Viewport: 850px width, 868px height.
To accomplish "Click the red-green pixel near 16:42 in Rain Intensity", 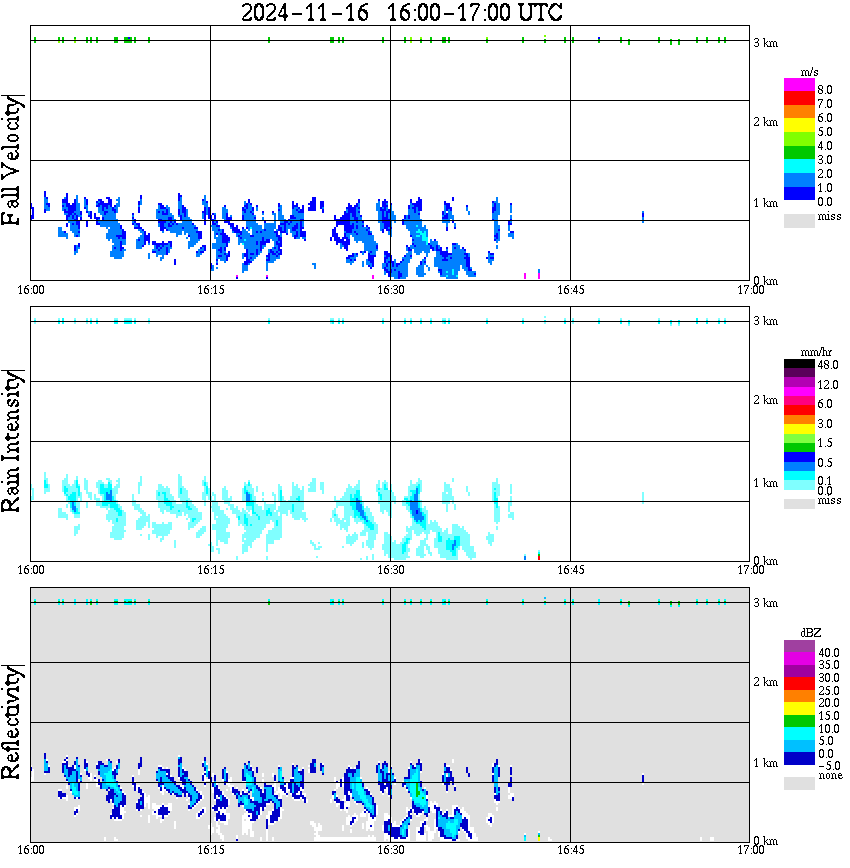I will pyautogui.click(x=539, y=555).
